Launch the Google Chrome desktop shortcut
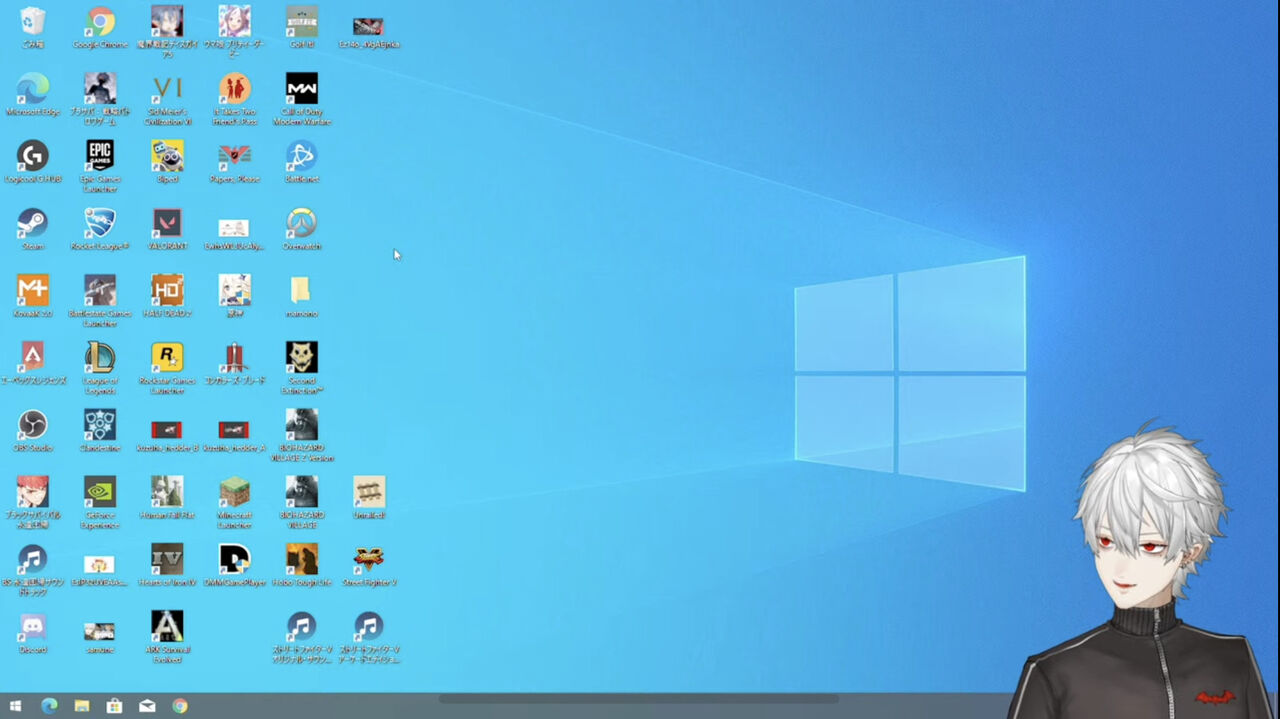 tap(100, 22)
